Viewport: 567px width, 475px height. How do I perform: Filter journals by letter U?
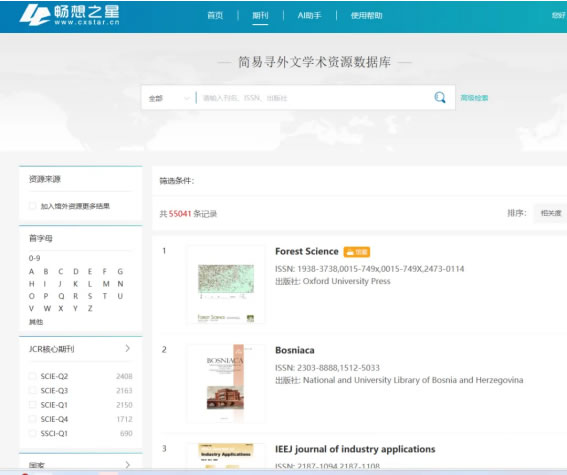[x=120, y=296]
